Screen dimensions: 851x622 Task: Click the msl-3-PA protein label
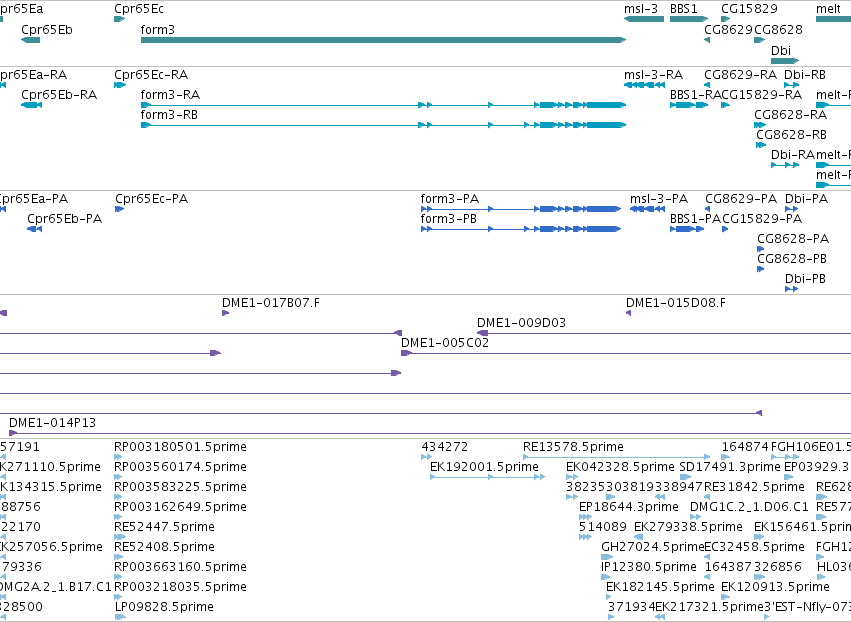[x=659, y=199]
